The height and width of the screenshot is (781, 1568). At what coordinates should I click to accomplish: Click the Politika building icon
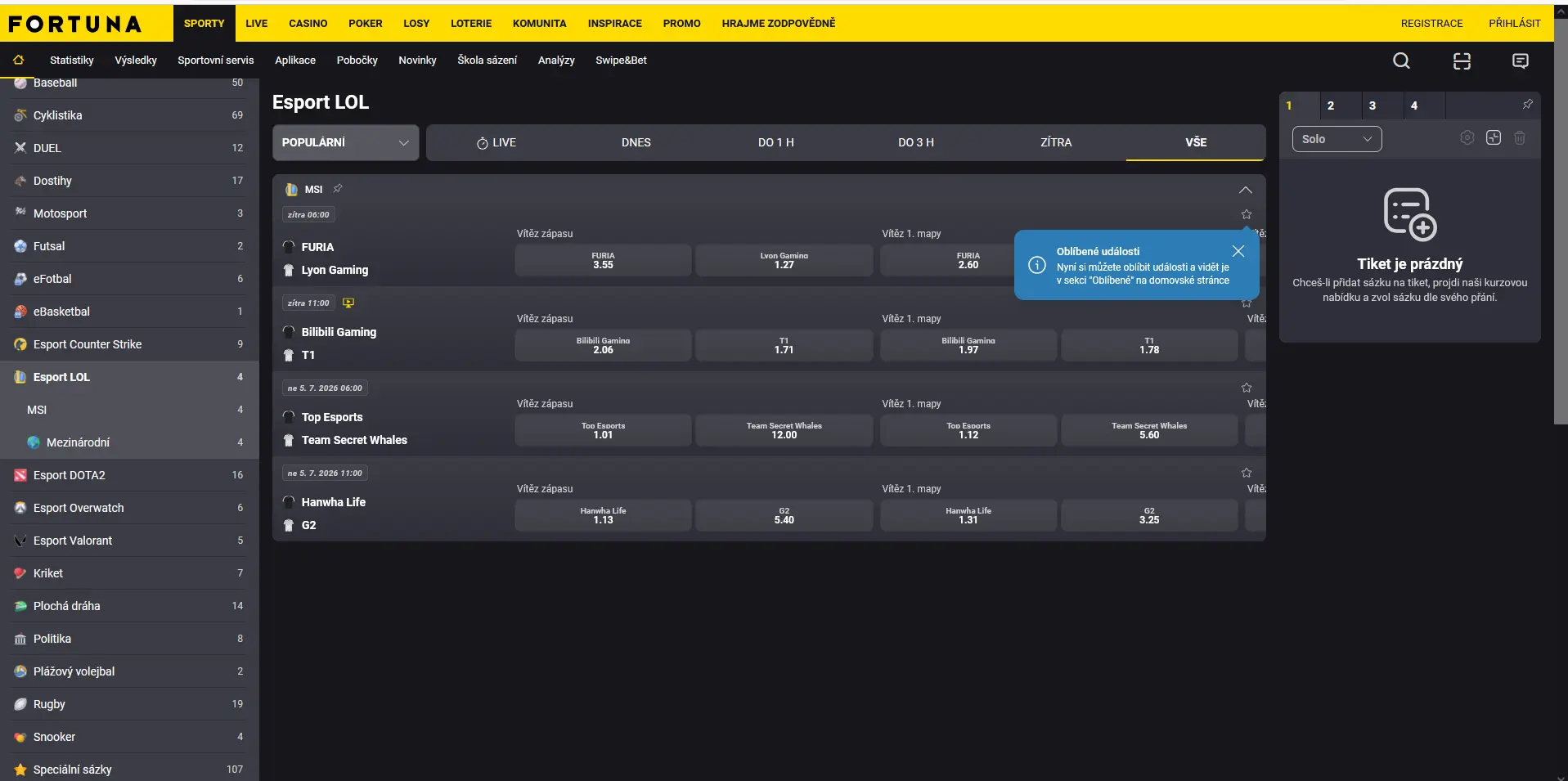coord(20,639)
